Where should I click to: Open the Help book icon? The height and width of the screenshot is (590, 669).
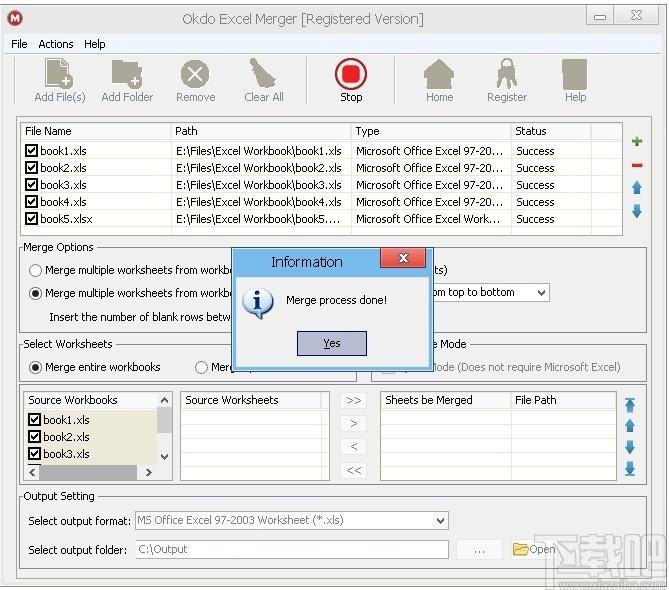(x=575, y=76)
